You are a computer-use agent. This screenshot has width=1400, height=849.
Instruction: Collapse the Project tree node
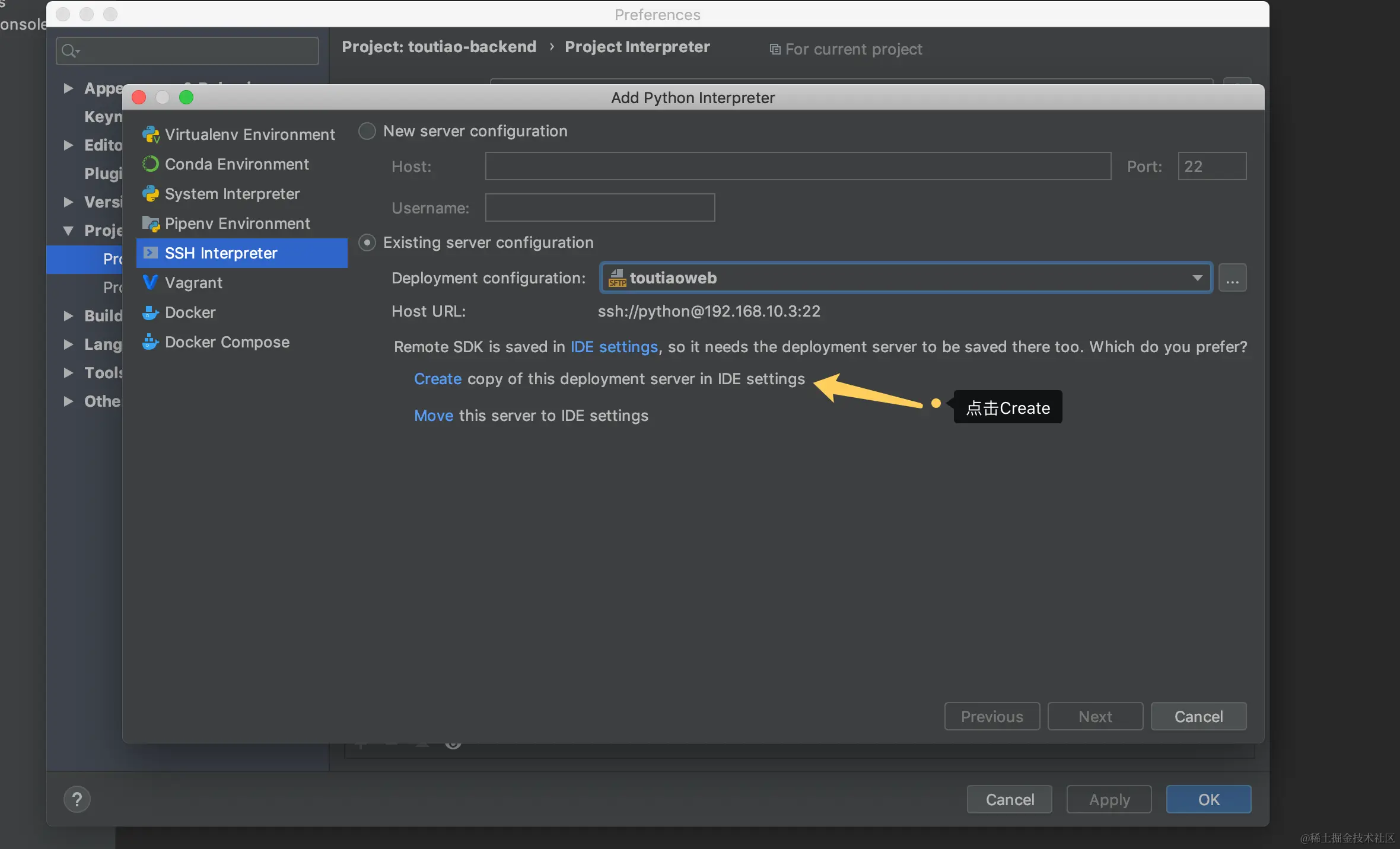click(69, 231)
